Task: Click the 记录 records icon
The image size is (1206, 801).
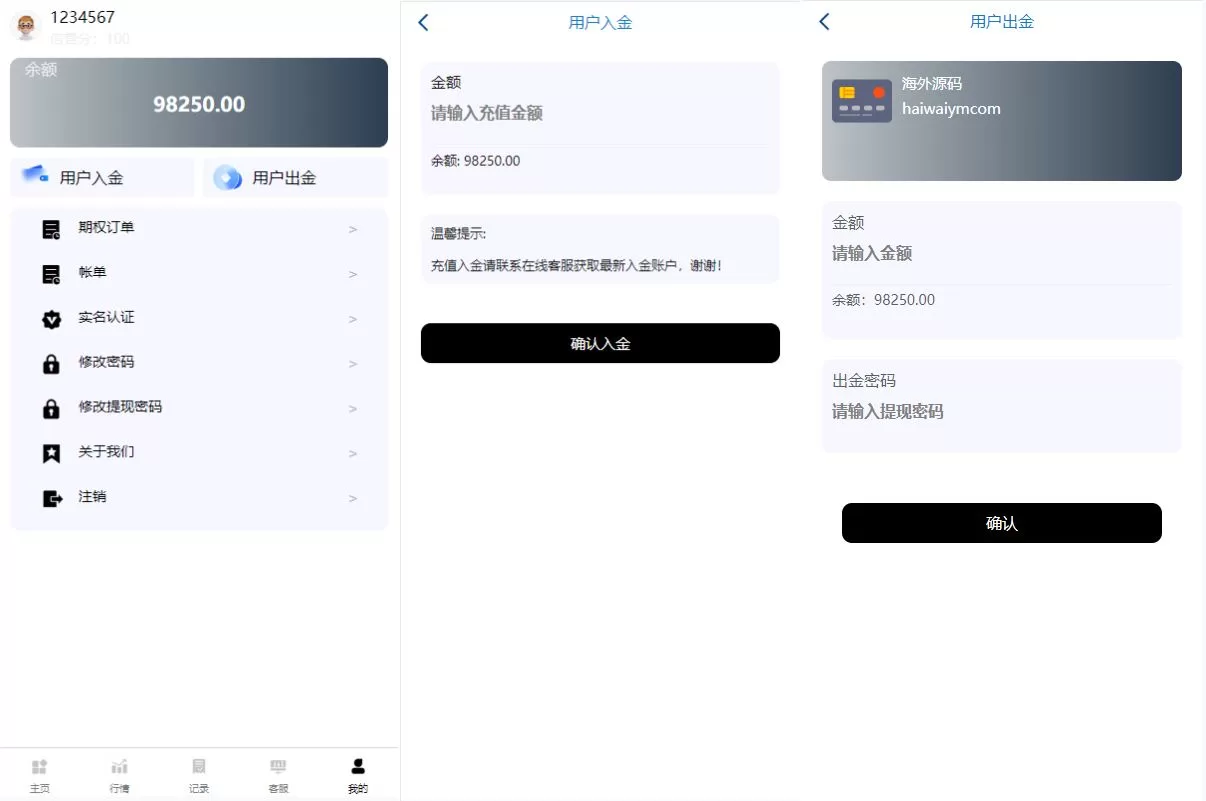Action: coord(199,767)
